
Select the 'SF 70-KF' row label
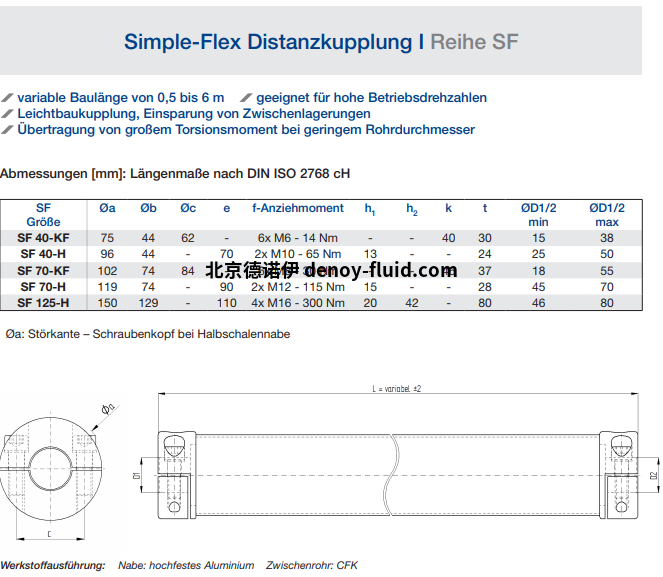(43, 271)
